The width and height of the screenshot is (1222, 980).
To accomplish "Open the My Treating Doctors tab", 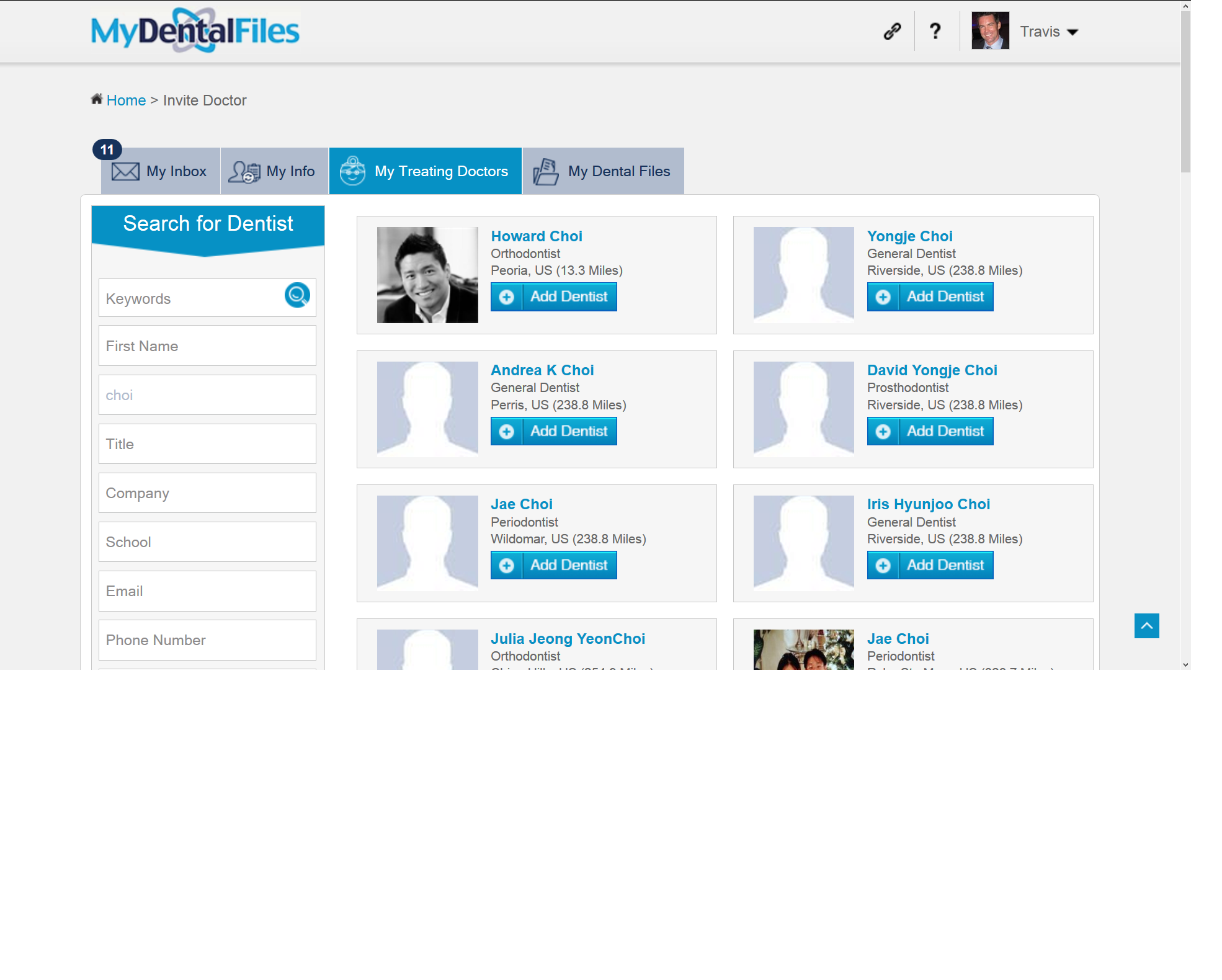I will pos(425,171).
